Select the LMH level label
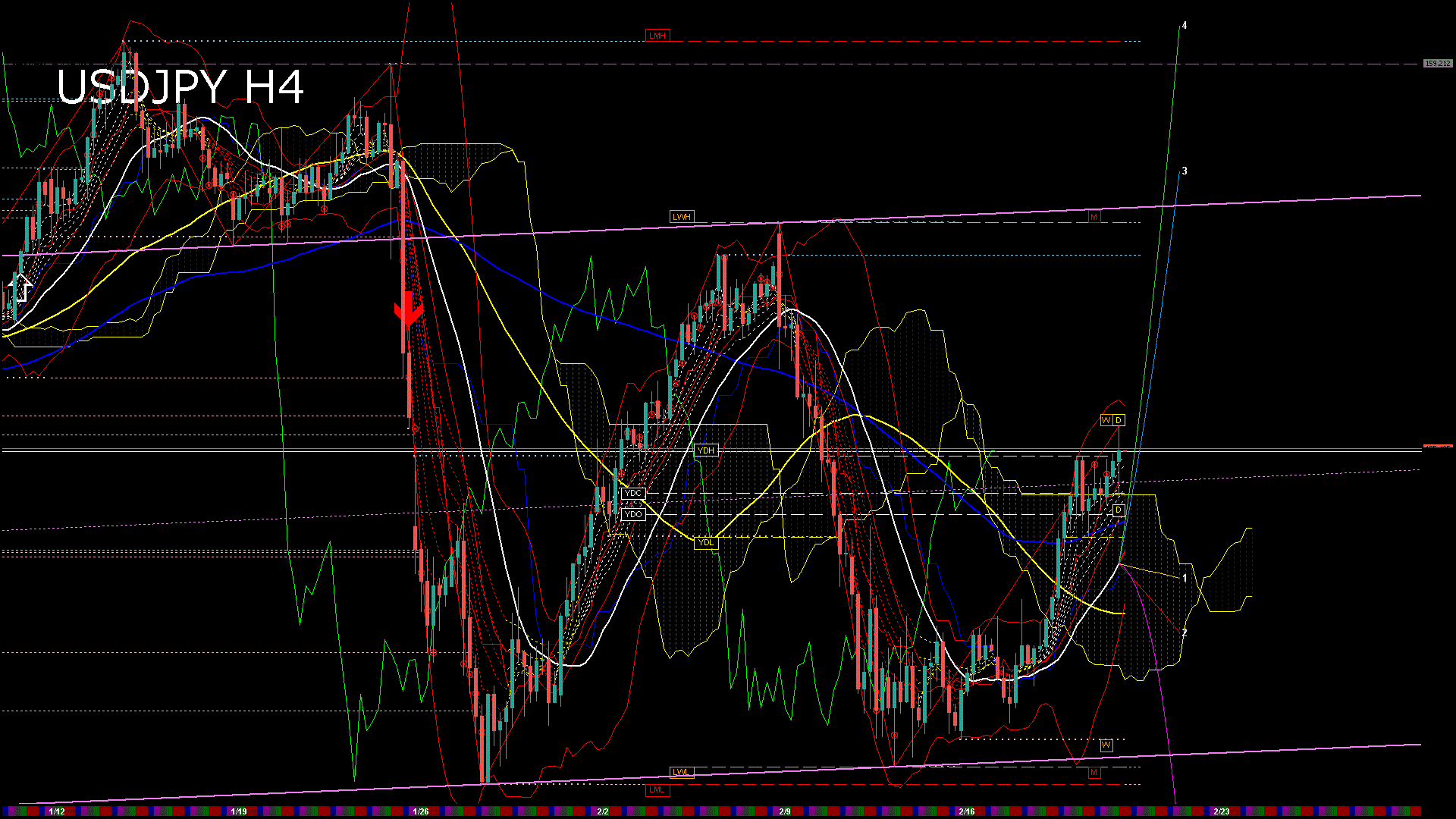This screenshot has height=819, width=1456. [x=657, y=36]
